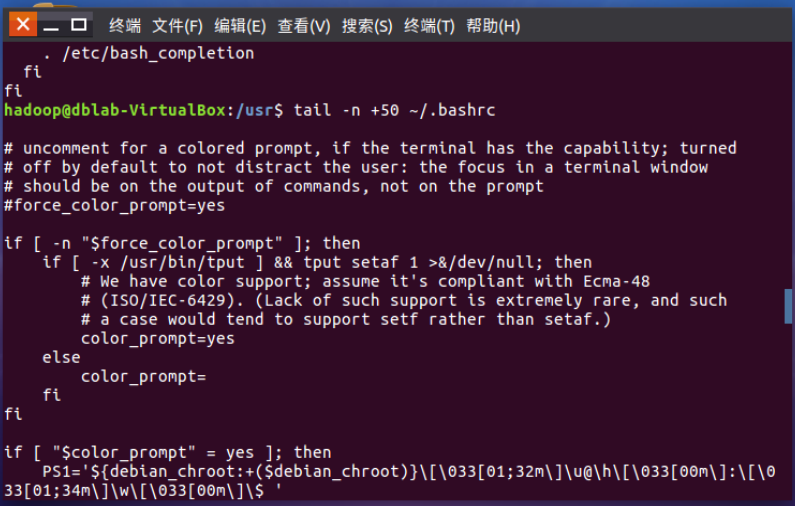
Task: Maximize the terminal window
Action: point(79,24)
